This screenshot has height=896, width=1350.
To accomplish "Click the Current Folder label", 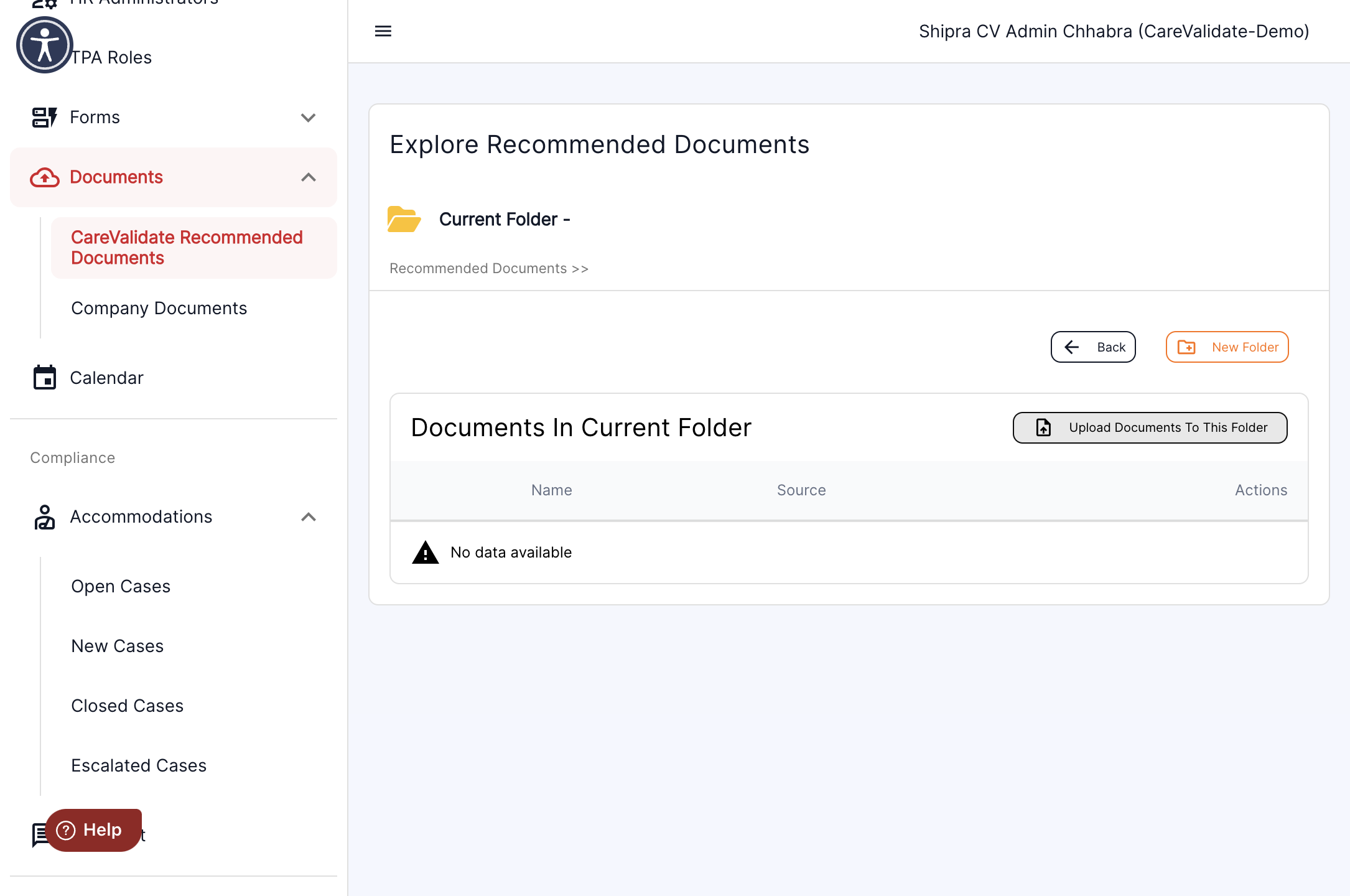I will tap(505, 220).
